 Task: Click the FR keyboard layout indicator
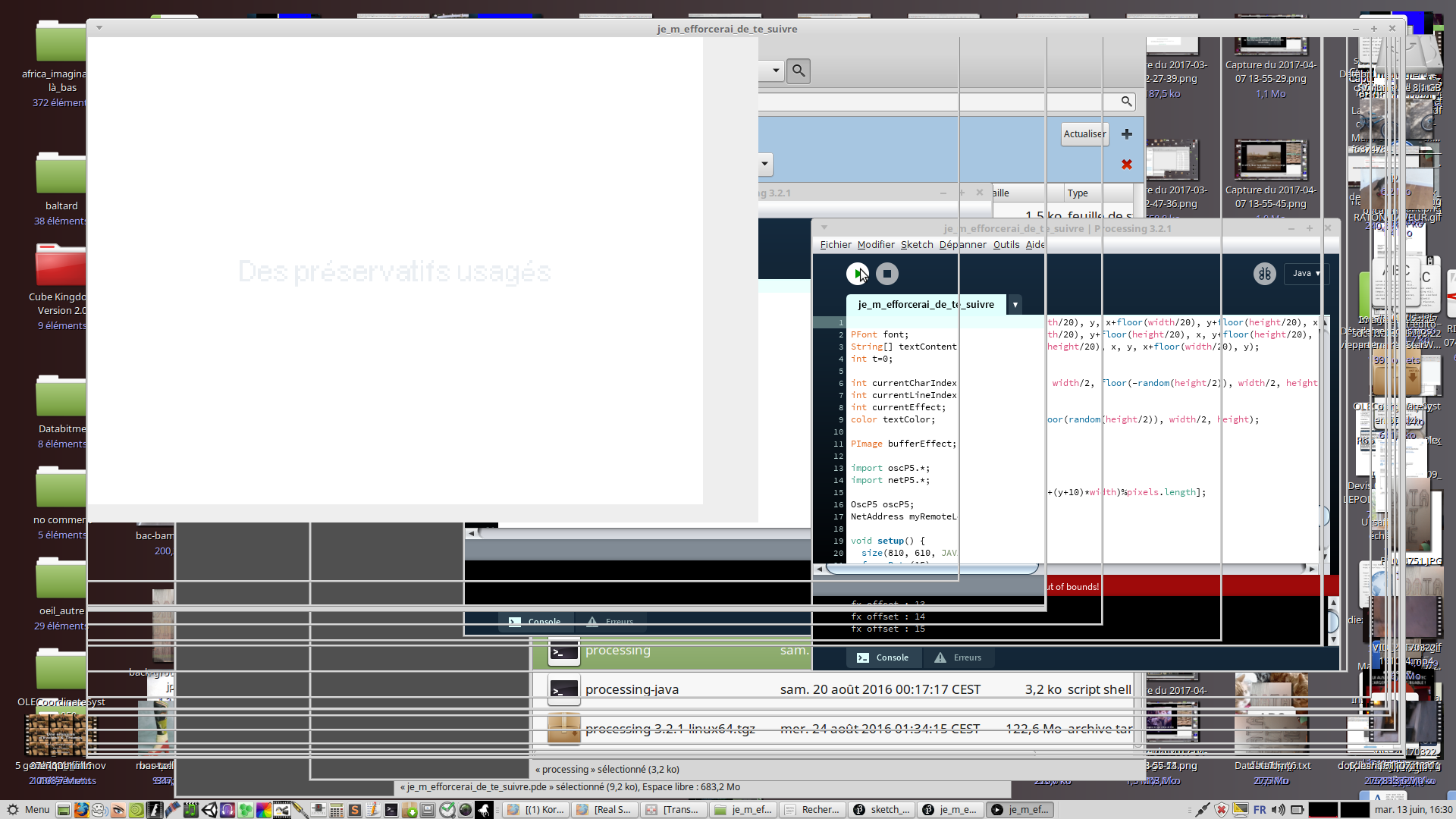(x=1260, y=810)
